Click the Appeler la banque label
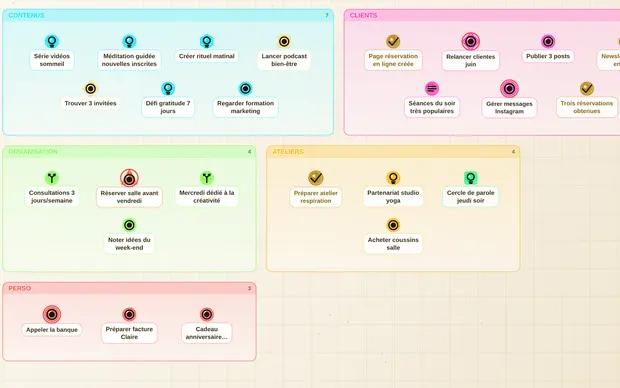Screen dimensions: 620x388 pos(52,330)
